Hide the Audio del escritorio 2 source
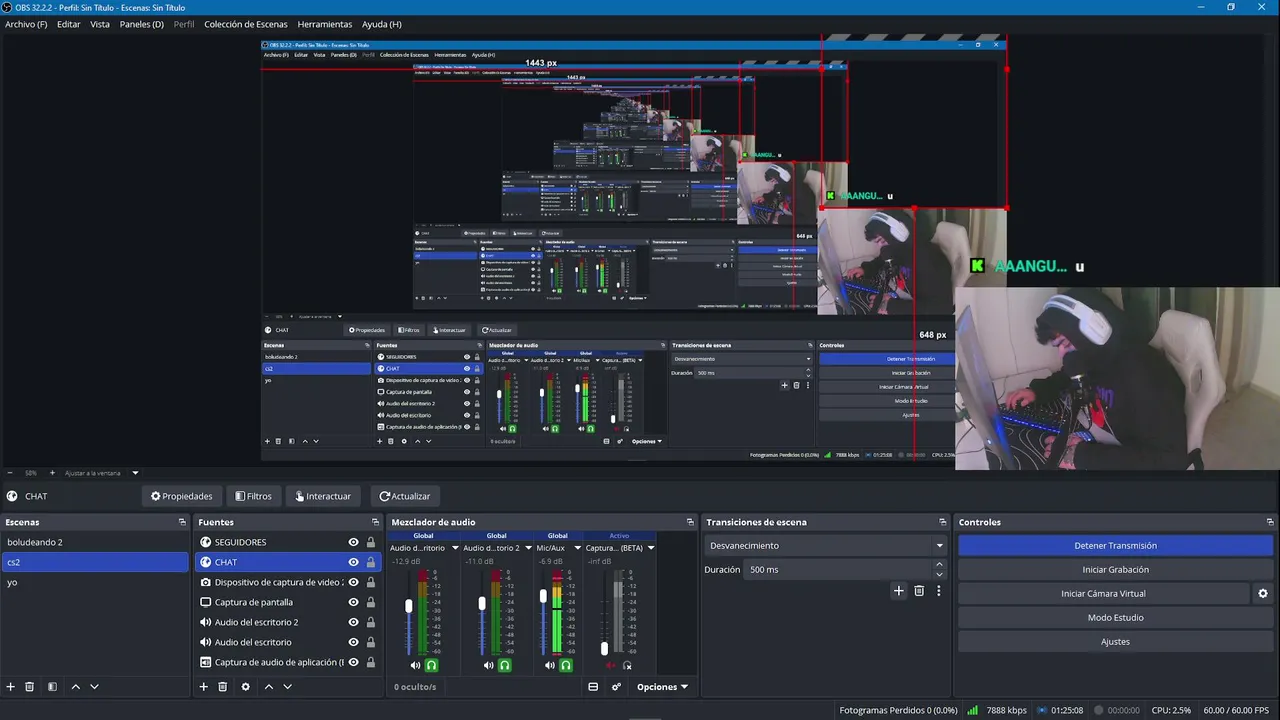This screenshot has width=1280, height=720. coord(353,622)
